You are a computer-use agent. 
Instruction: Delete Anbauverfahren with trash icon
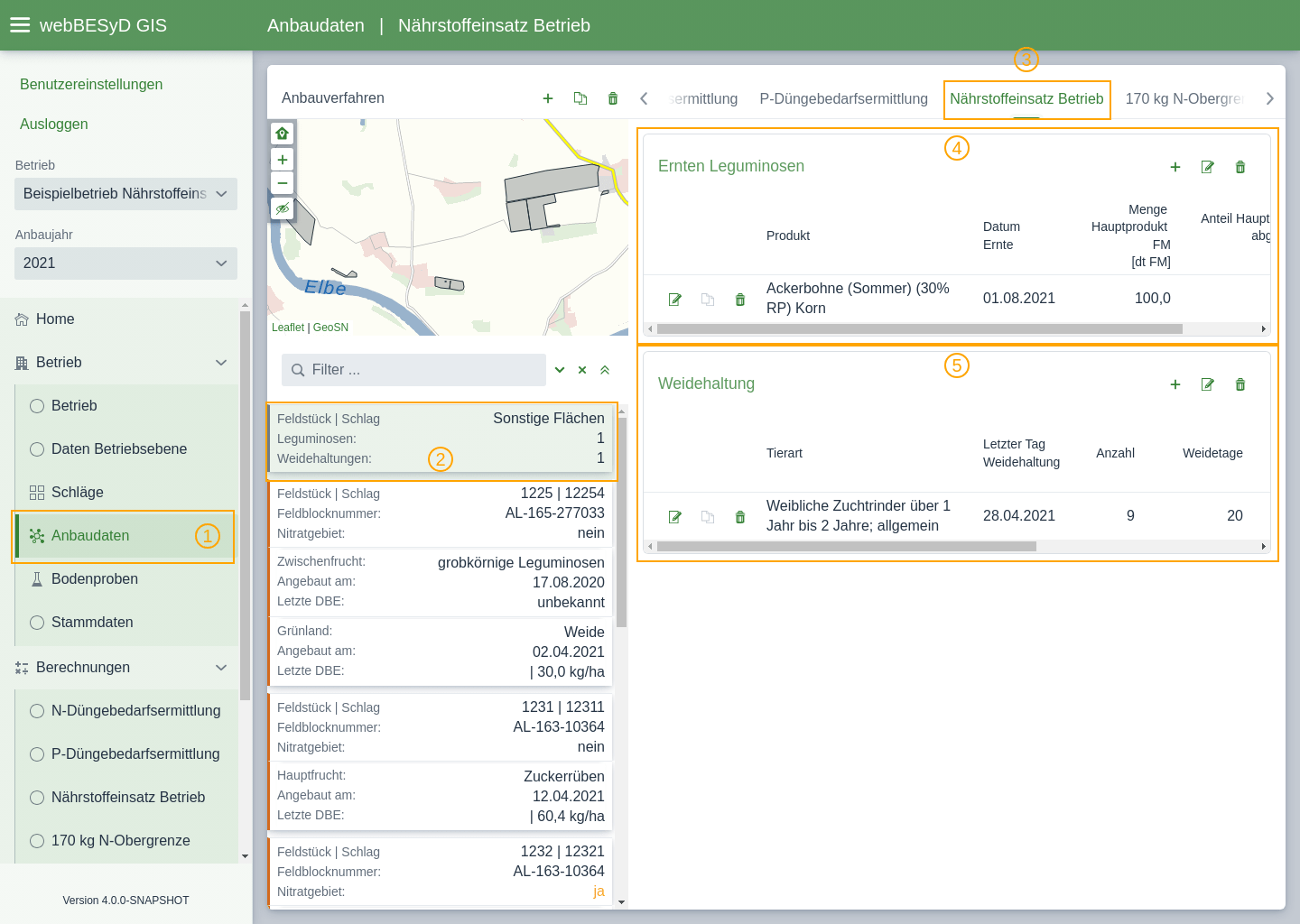pyautogui.click(x=613, y=98)
